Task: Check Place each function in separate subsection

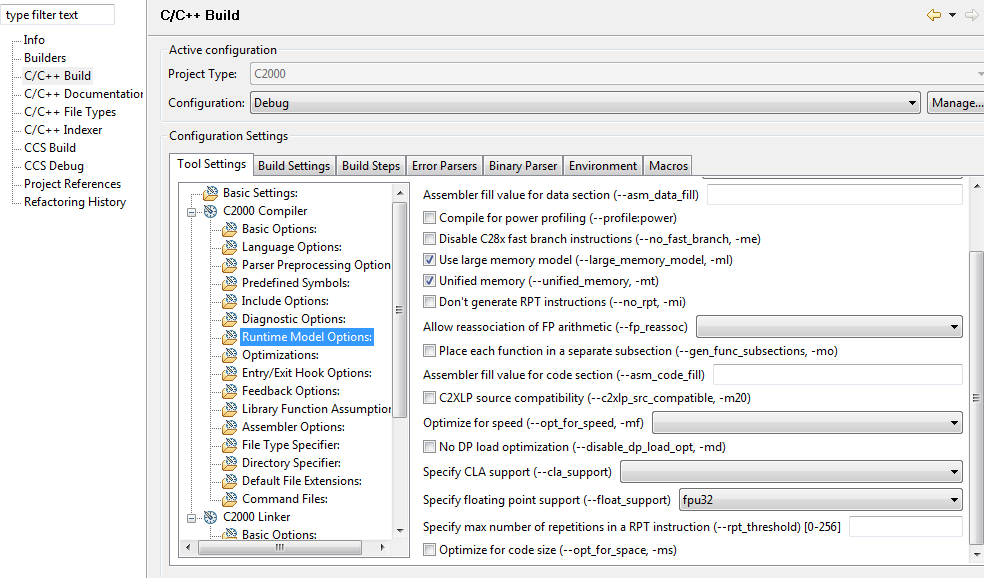Action: (x=429, y=351)
